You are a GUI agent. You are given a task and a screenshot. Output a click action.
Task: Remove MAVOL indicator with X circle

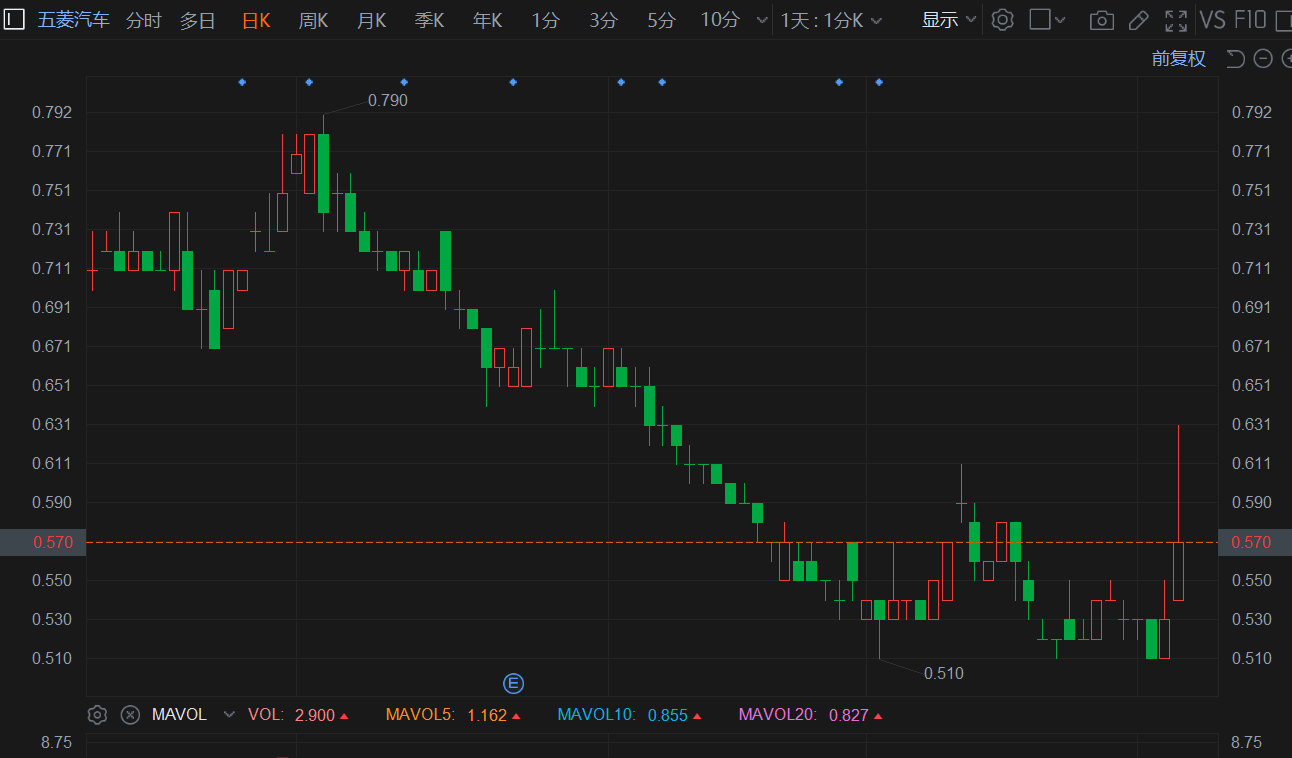(x=130, y=715)
